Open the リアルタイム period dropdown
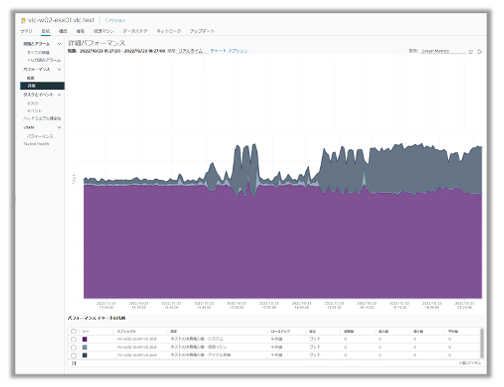The height and width of the screenshot is (387, 504). 193,51
